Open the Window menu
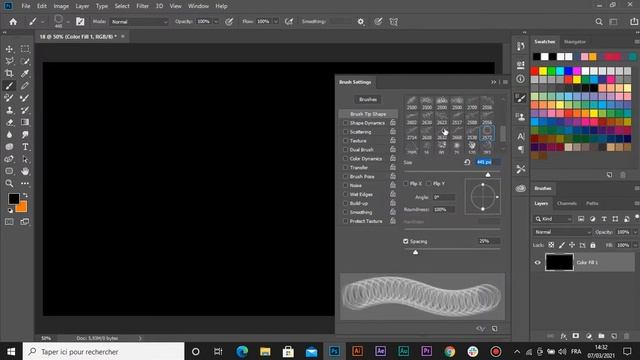The width and height of the screenshot is (640, 360). point(198,6)
